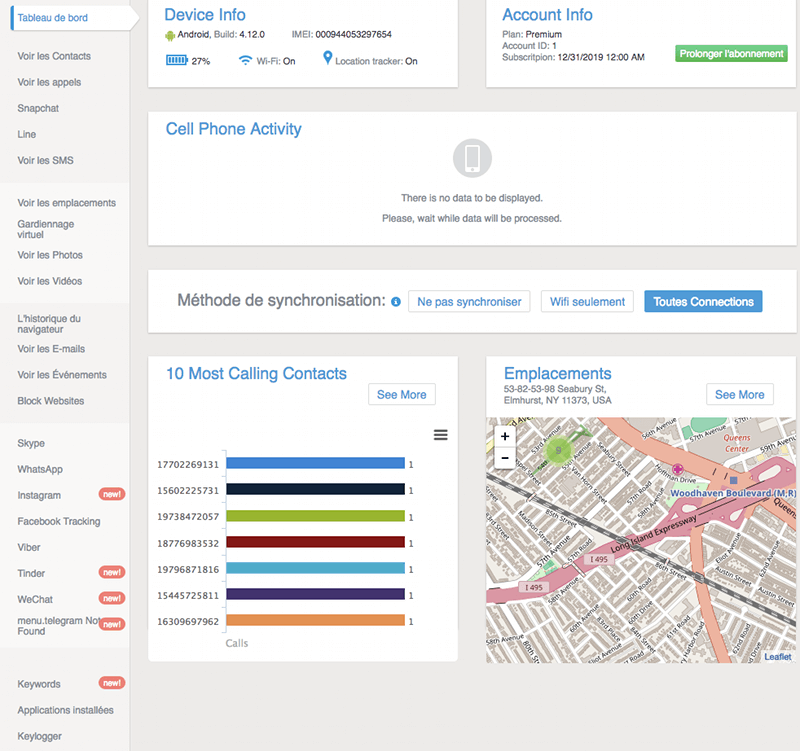The height and width of the screenshot is (751, 800).
Task: Click the sync method info icon
Action: point(396,302)
